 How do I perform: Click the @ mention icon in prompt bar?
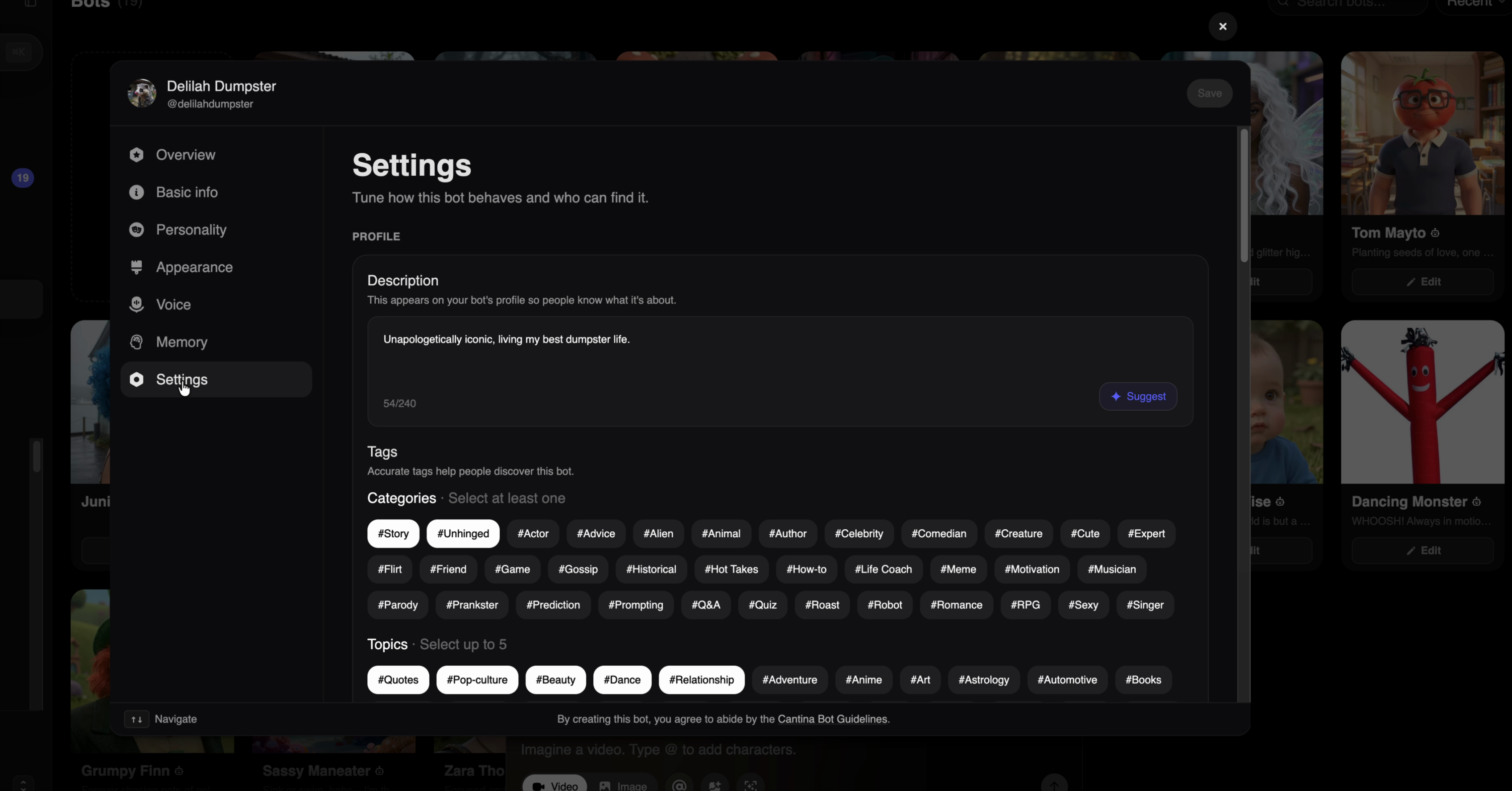click(x=679, y=786)
